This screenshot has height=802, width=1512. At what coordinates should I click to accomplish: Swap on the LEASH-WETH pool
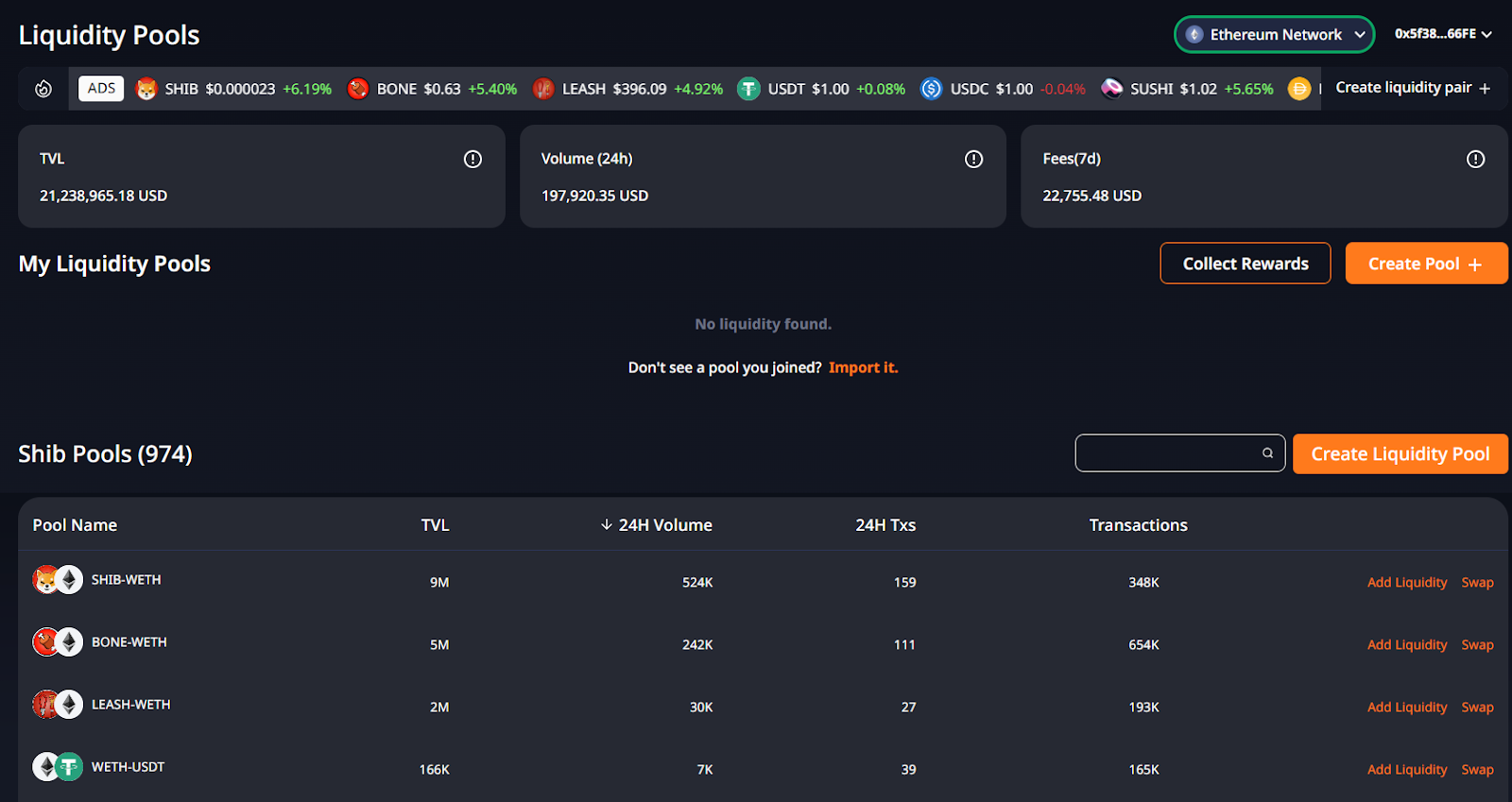(x=1477, y=707)
